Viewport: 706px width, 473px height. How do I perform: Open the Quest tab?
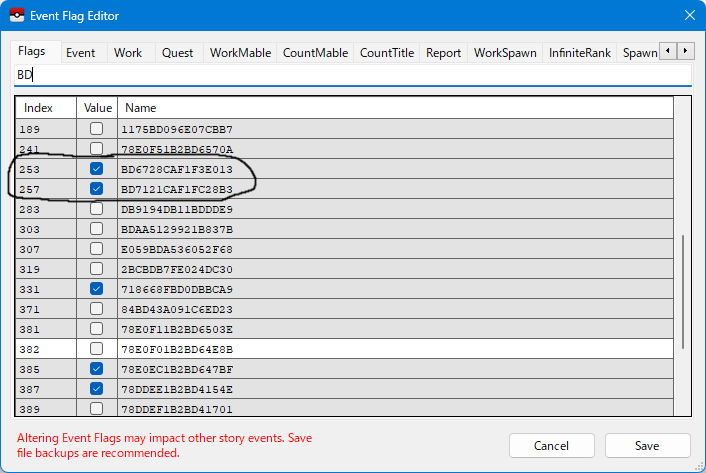click(x=178, y=53)
